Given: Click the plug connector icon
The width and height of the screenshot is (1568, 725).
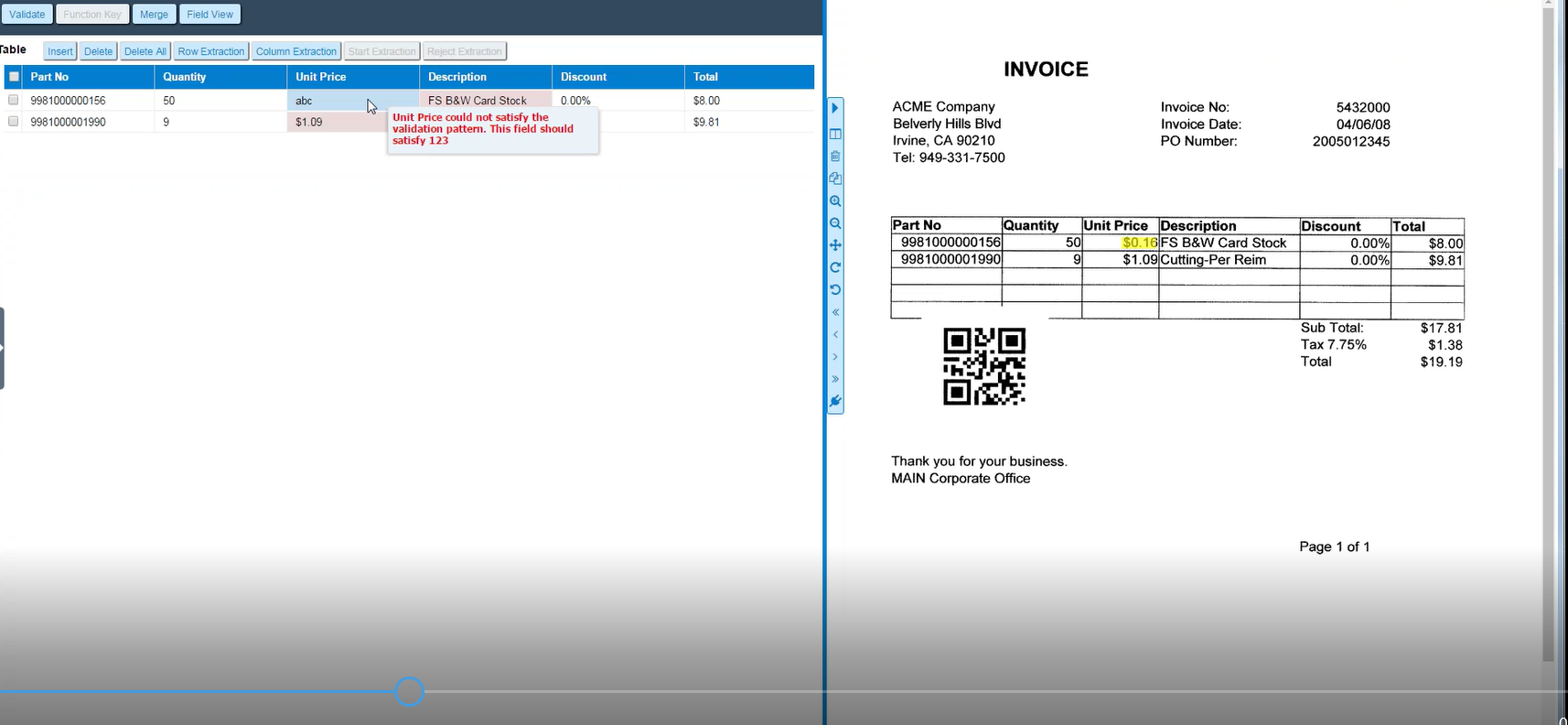Looking at the screenshot, I should coord(835,401).
